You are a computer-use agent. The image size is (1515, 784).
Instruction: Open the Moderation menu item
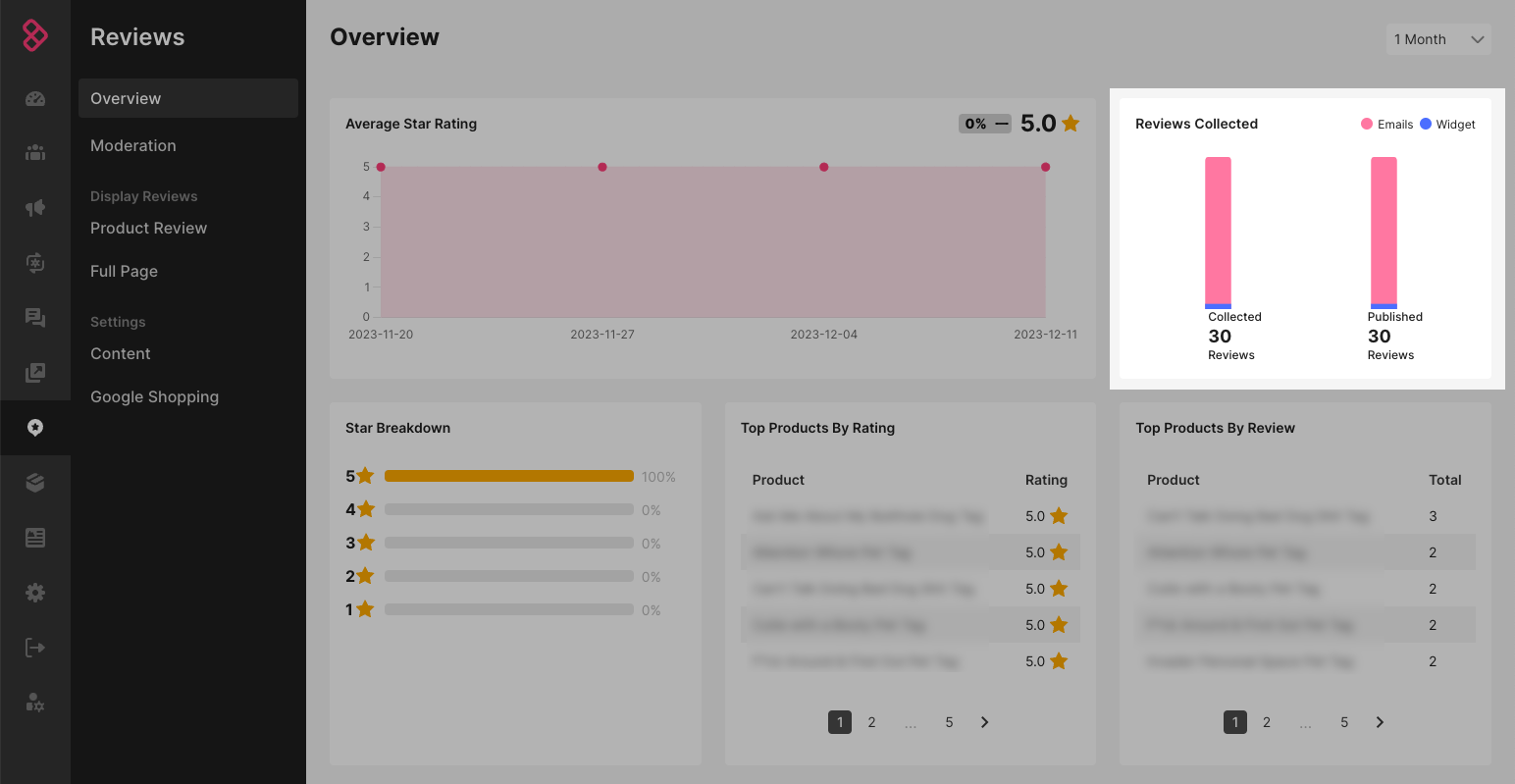click(133, 145)
